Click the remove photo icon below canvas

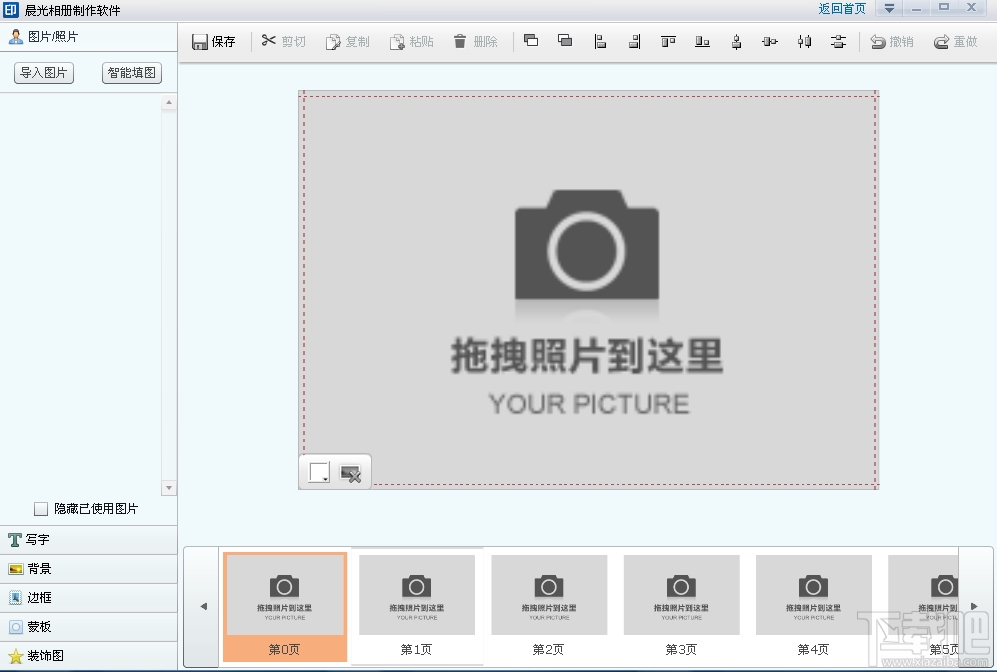[x=352, y=473]
